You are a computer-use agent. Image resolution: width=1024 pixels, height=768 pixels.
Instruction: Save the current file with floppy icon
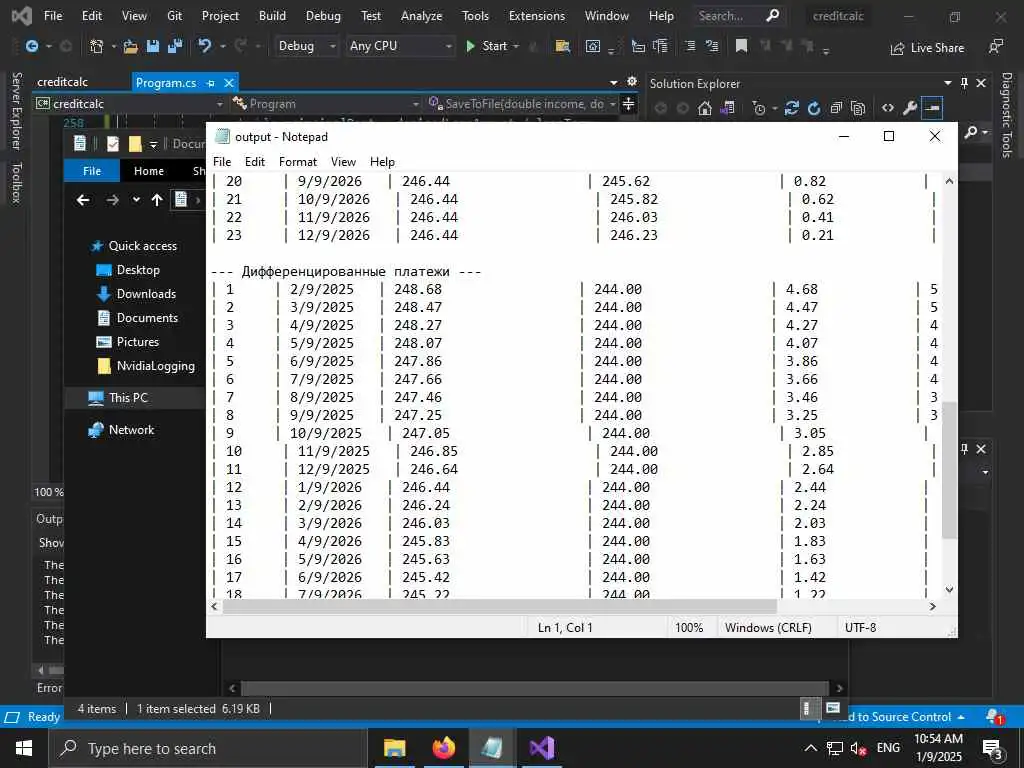[x=153, y=46]
